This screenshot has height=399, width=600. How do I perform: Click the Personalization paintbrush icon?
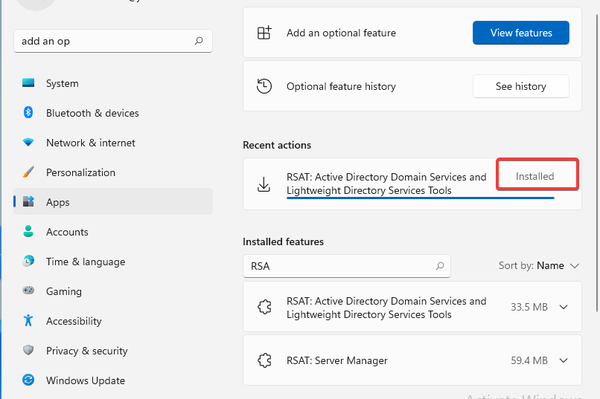[x=28, y=172]
